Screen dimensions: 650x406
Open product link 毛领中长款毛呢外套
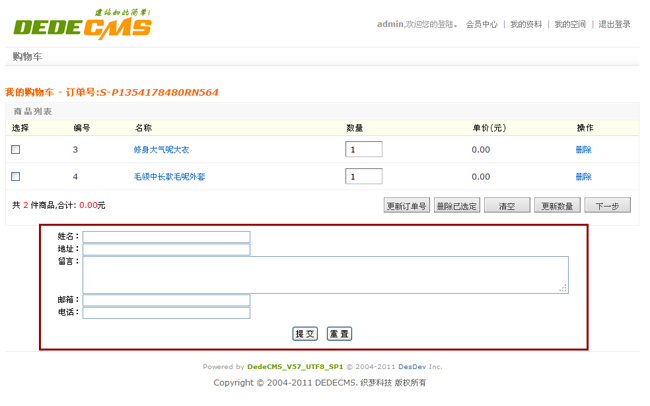pyautogui.click(x=169, y=177)
